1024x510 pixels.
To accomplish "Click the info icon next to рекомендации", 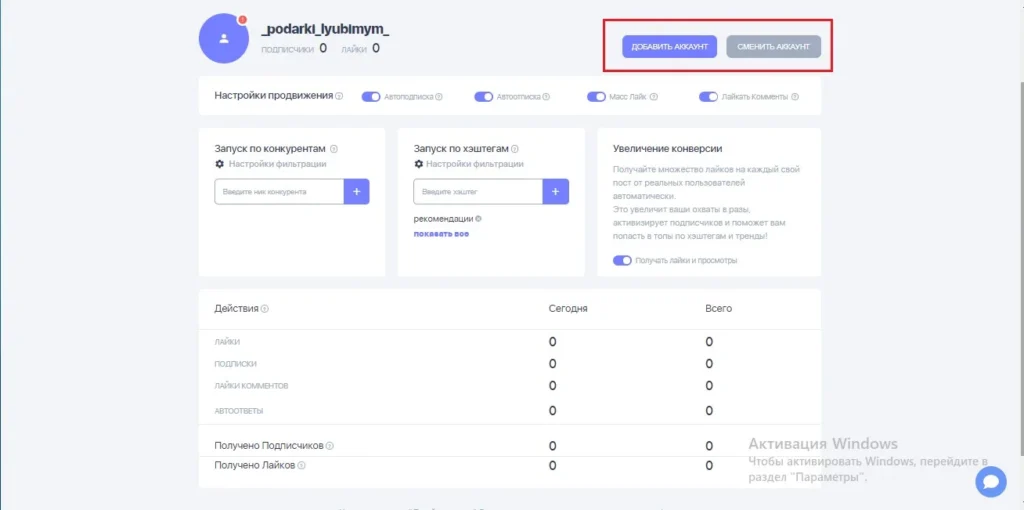I will pos(478,219).
